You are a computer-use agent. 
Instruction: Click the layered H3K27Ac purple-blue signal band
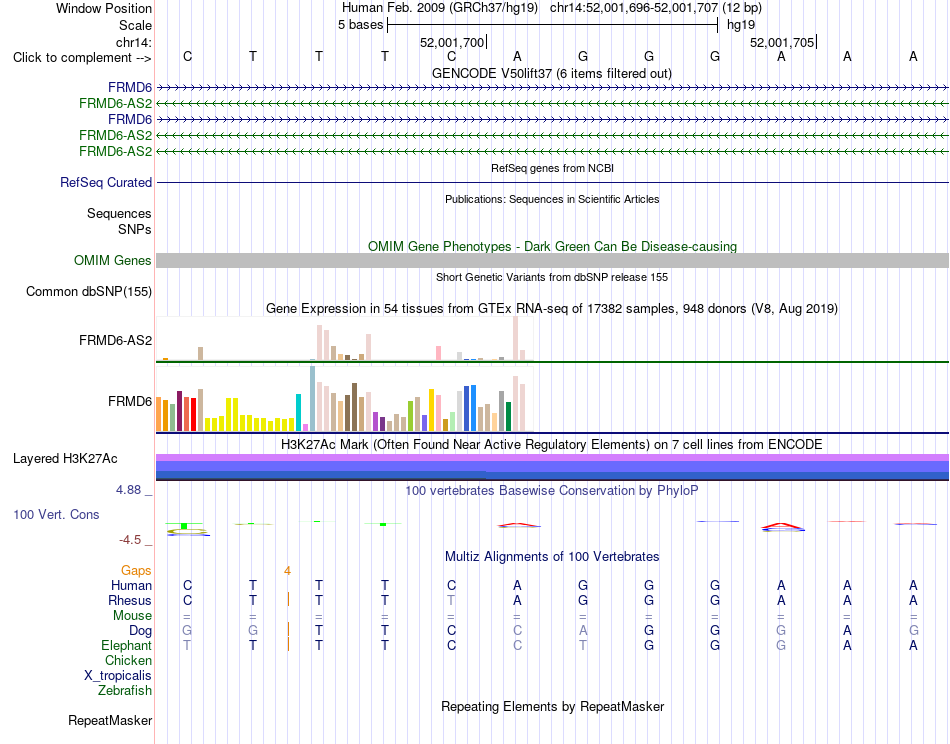[x=552, y=467]
